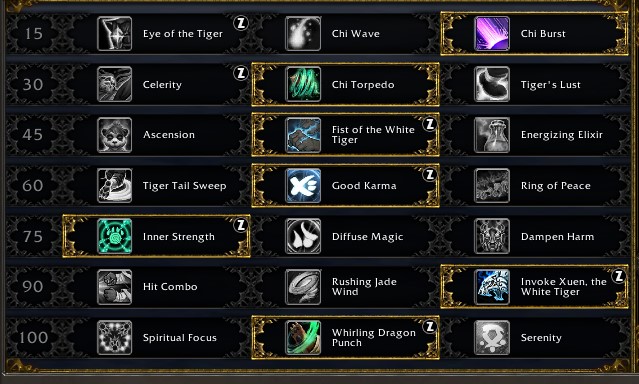Click the level 75 tier label
639x384 pixels.
33,236
